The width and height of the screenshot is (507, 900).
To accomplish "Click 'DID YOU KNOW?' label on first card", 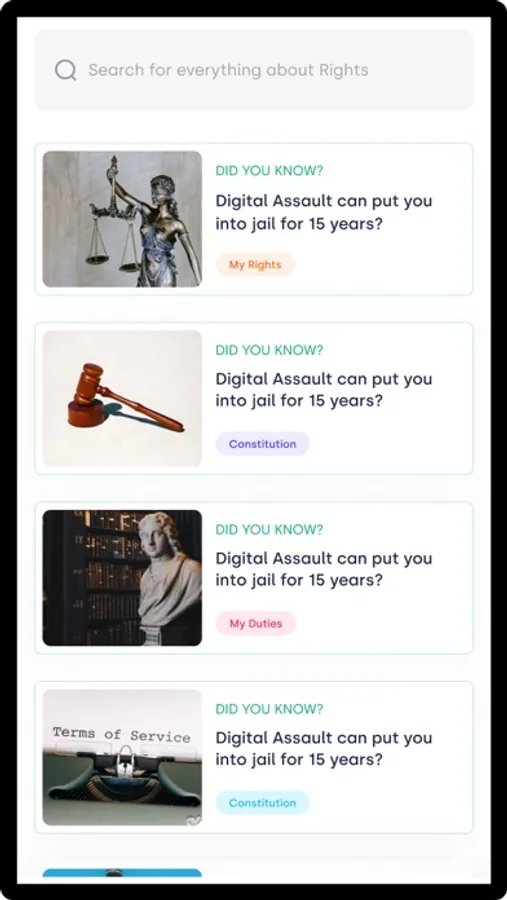I will tap(269, 170).
